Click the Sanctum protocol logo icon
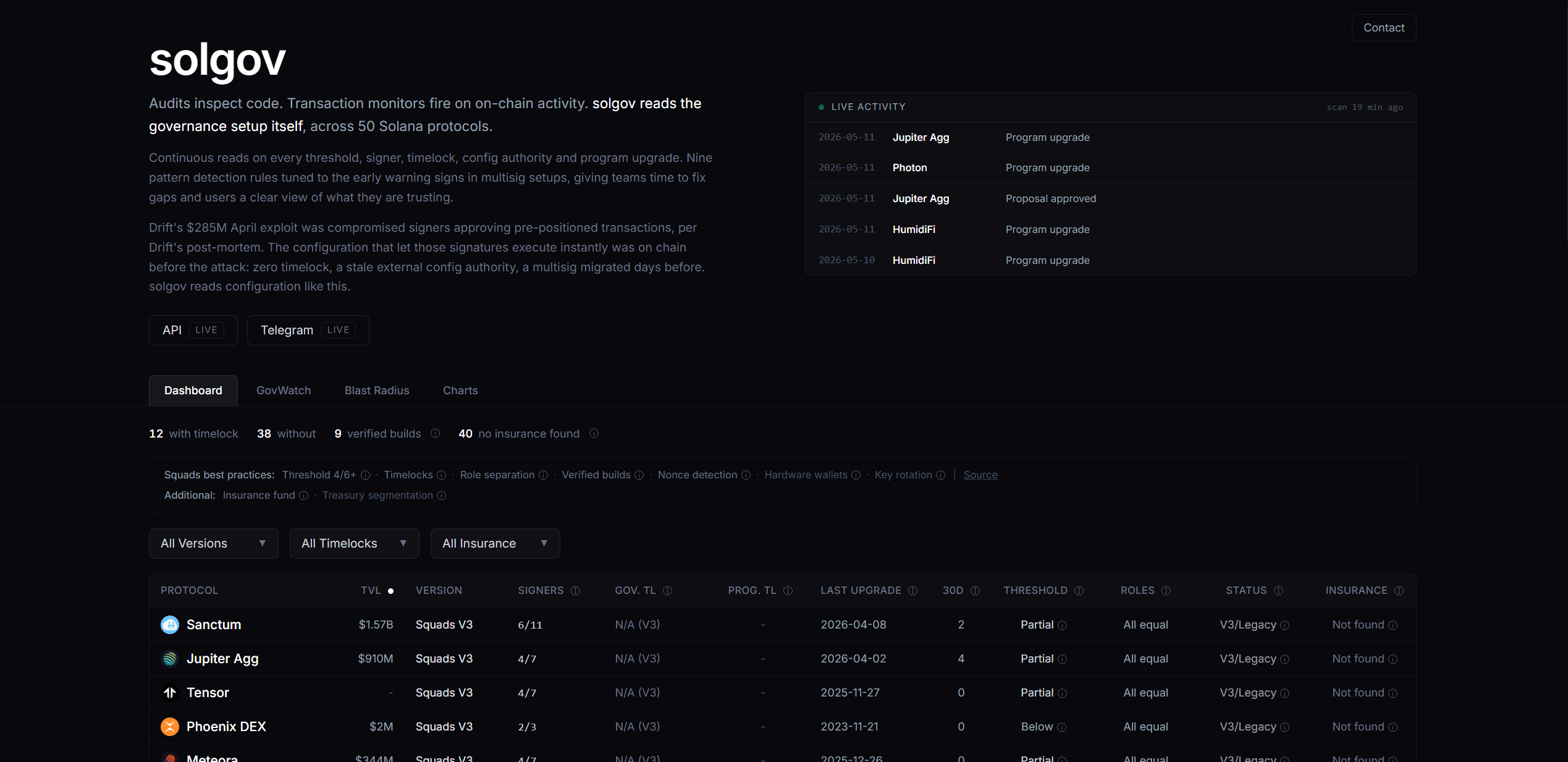This screenshot has width=1568, height=762. [x=170, y=625]
